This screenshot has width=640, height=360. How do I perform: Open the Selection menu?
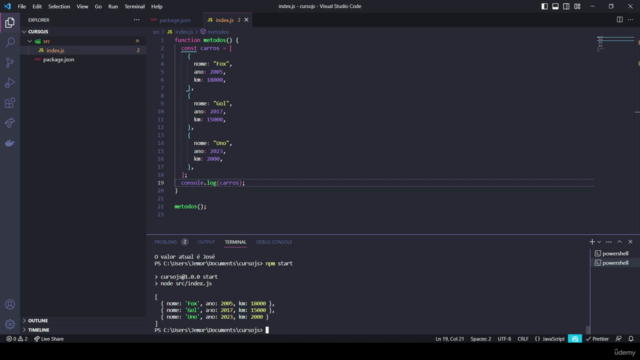point(59,7)
